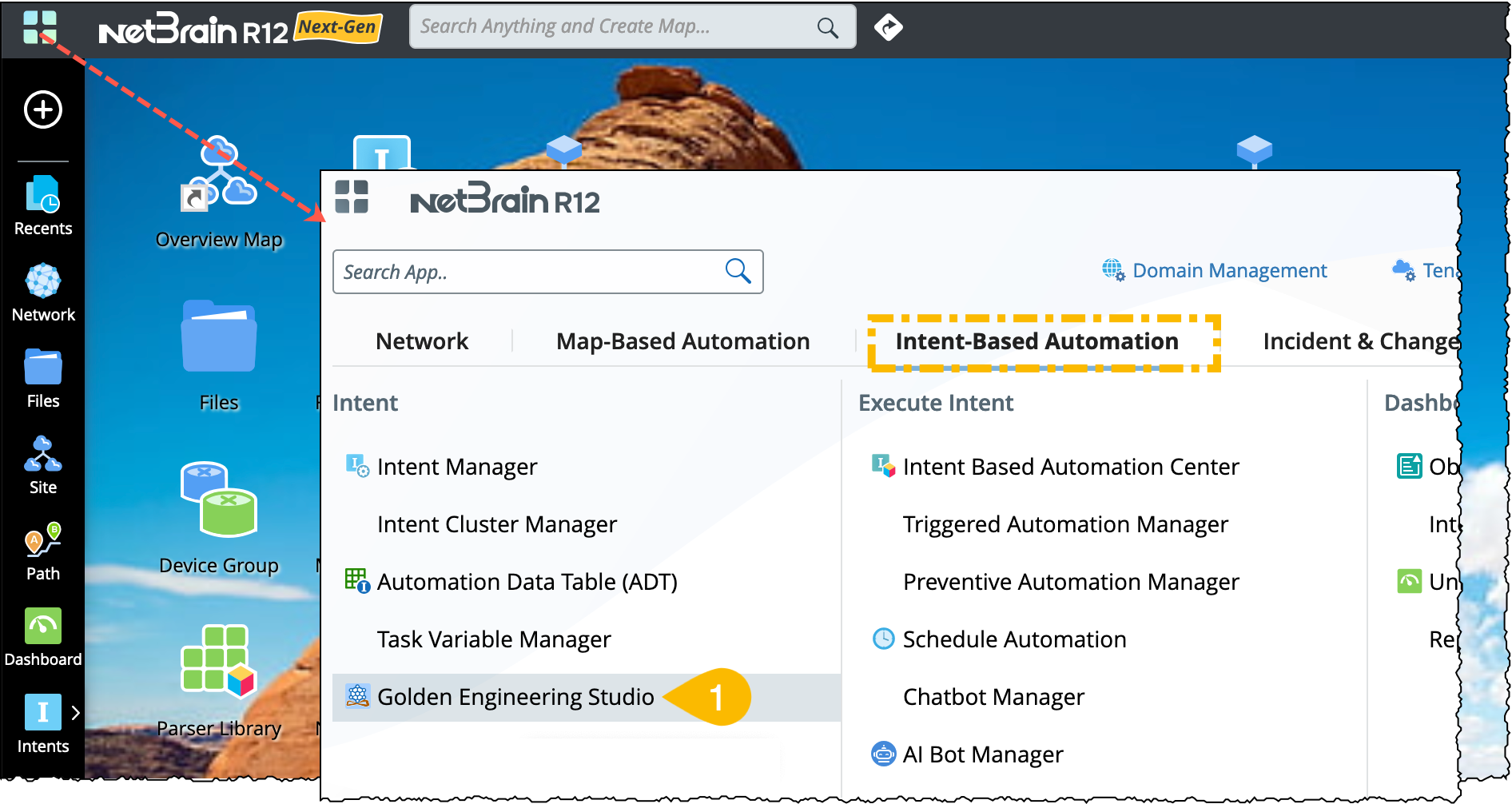The height and width of the screenshot is (804, 1512).
Task: Click the Schedule Automation clock icon
Action: coord(883,639)
